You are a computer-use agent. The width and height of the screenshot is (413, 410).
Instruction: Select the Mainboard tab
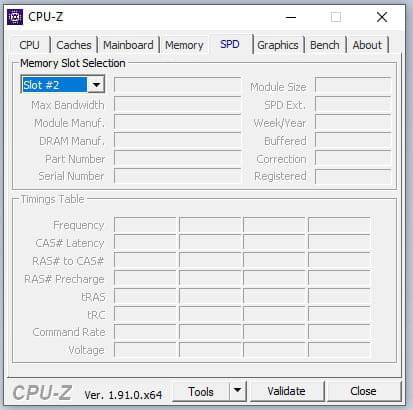click(x=128, y=45)
